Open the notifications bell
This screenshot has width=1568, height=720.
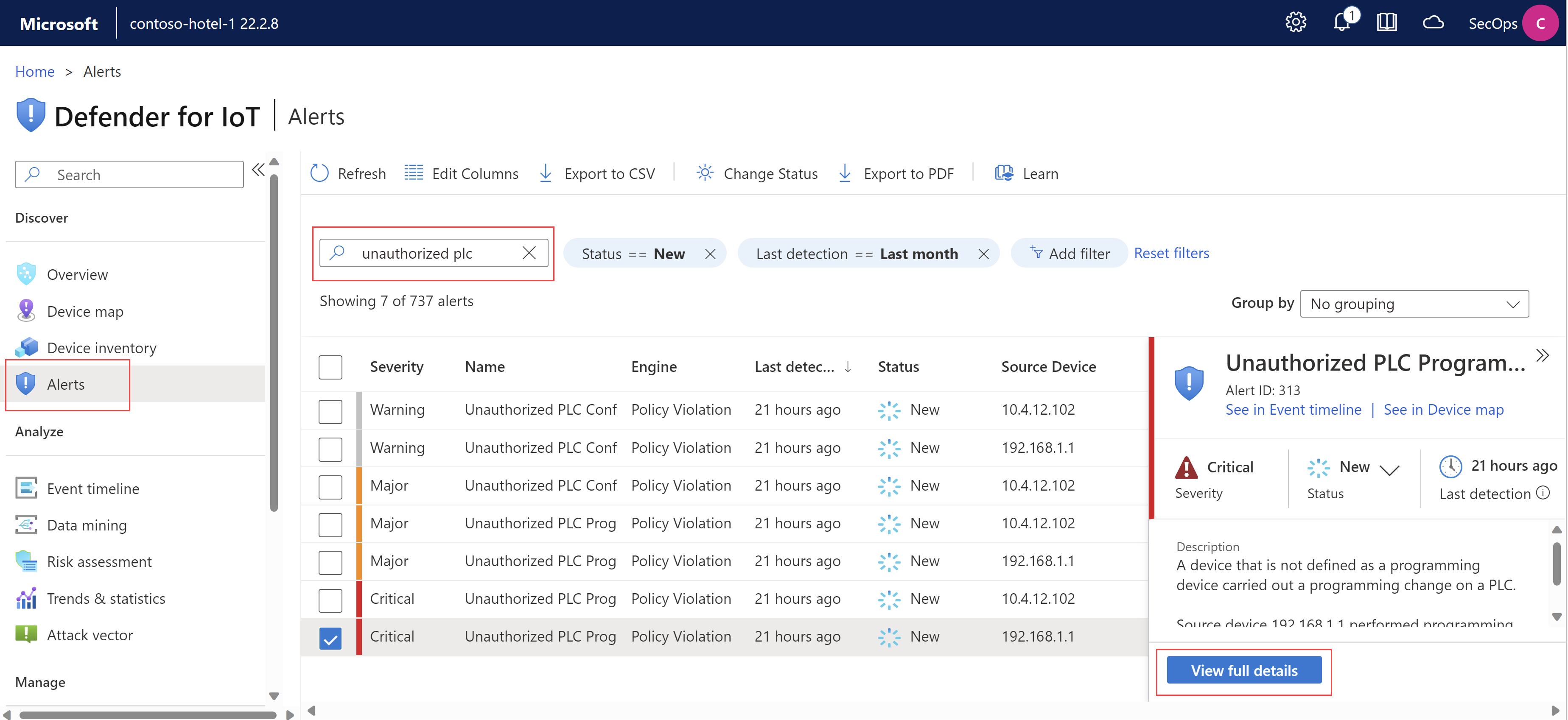(x=1341, y=23)
